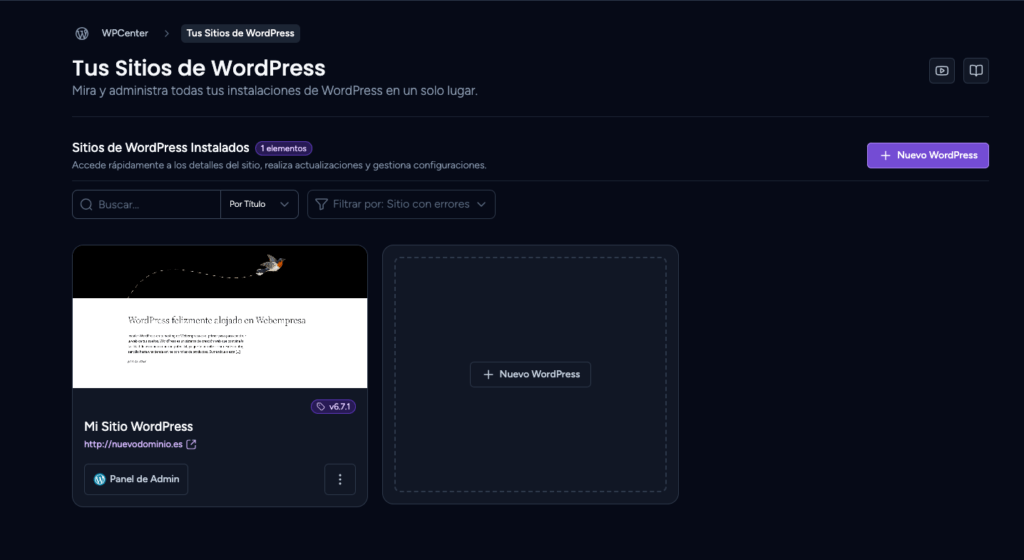Open the Filtrar por: Sitio con errores dropdown
The width and height of the screenshot is (1024, 560).
[x=401, y=204]
